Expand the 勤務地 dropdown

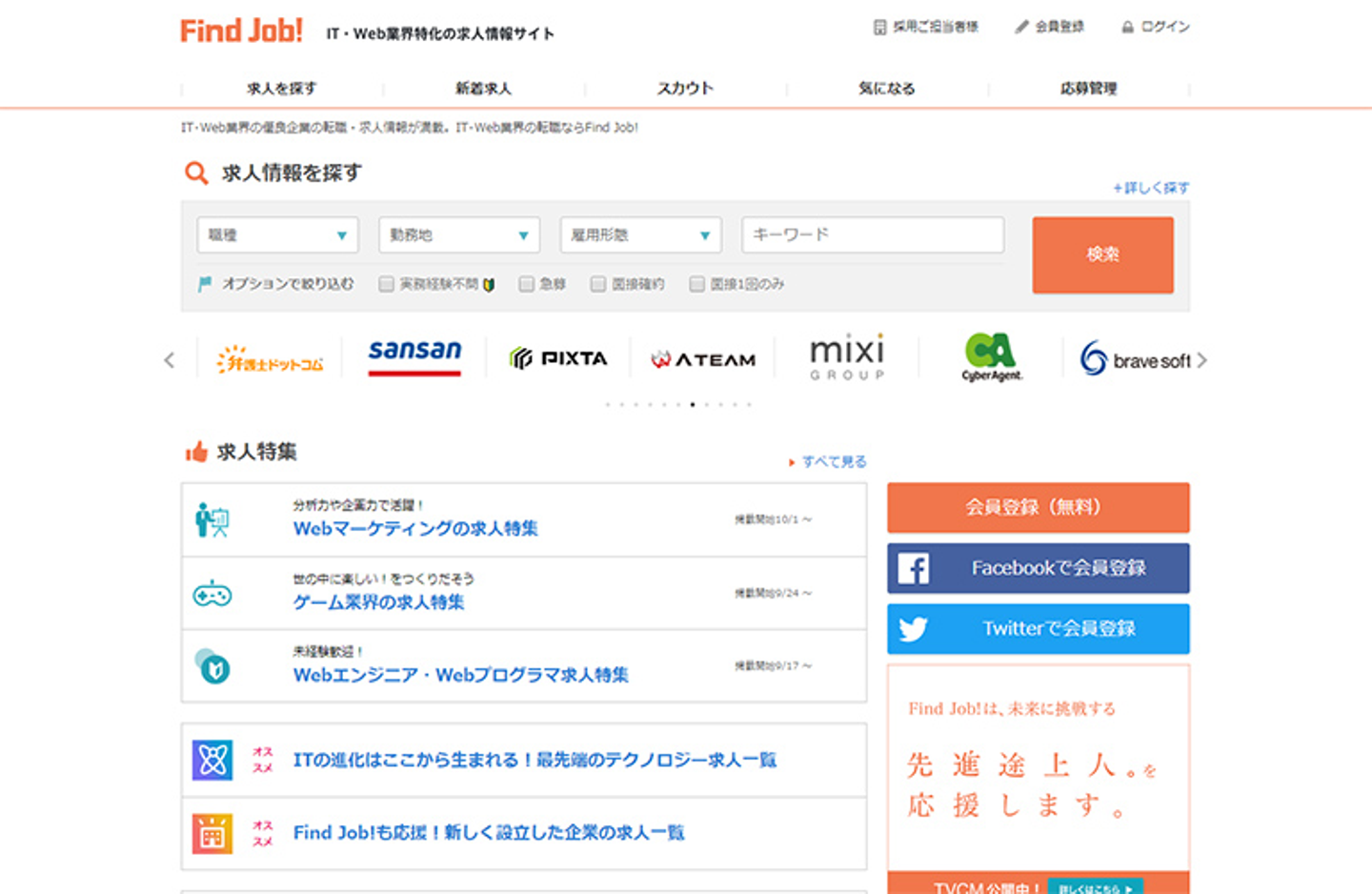click(459, 234)
